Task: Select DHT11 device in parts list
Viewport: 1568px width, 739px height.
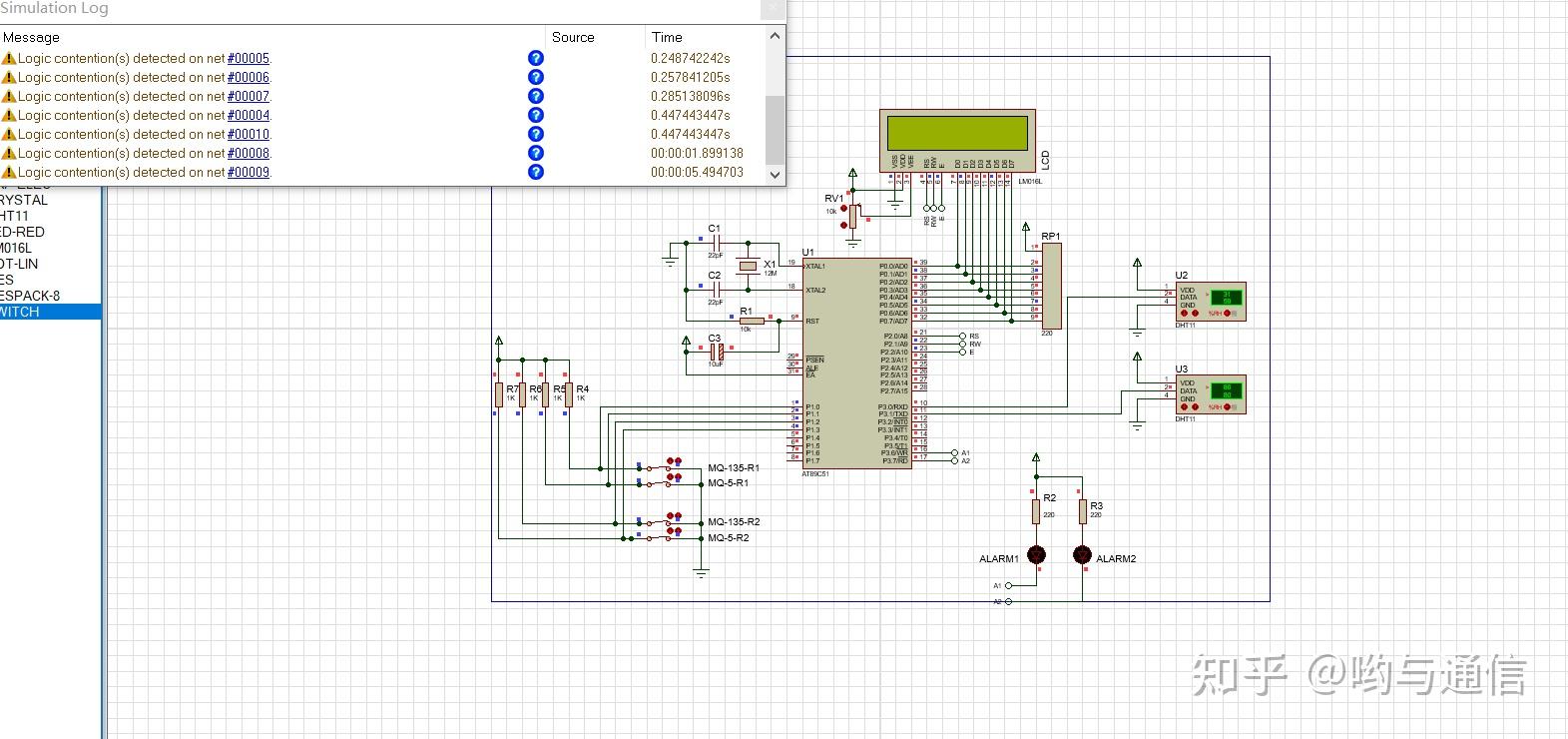Action: [x=50, y=216]
